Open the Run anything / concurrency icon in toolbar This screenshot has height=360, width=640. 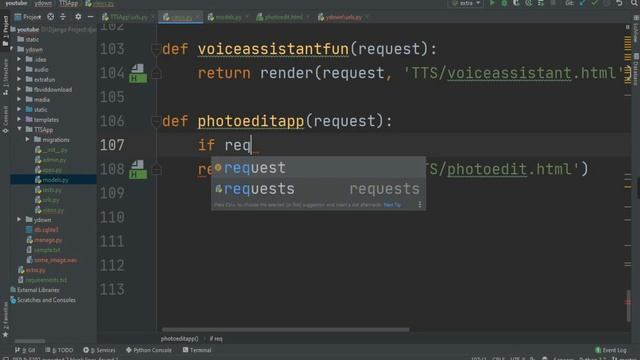541,3
